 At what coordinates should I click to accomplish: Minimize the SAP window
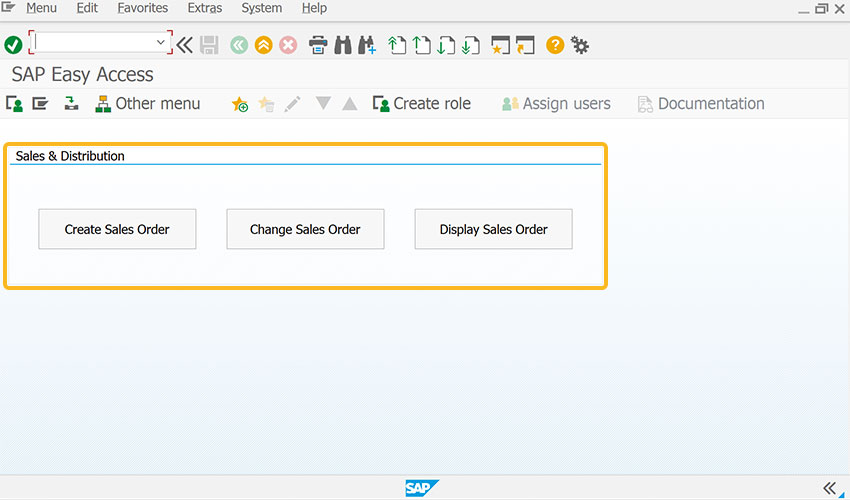tap(803, 10)
